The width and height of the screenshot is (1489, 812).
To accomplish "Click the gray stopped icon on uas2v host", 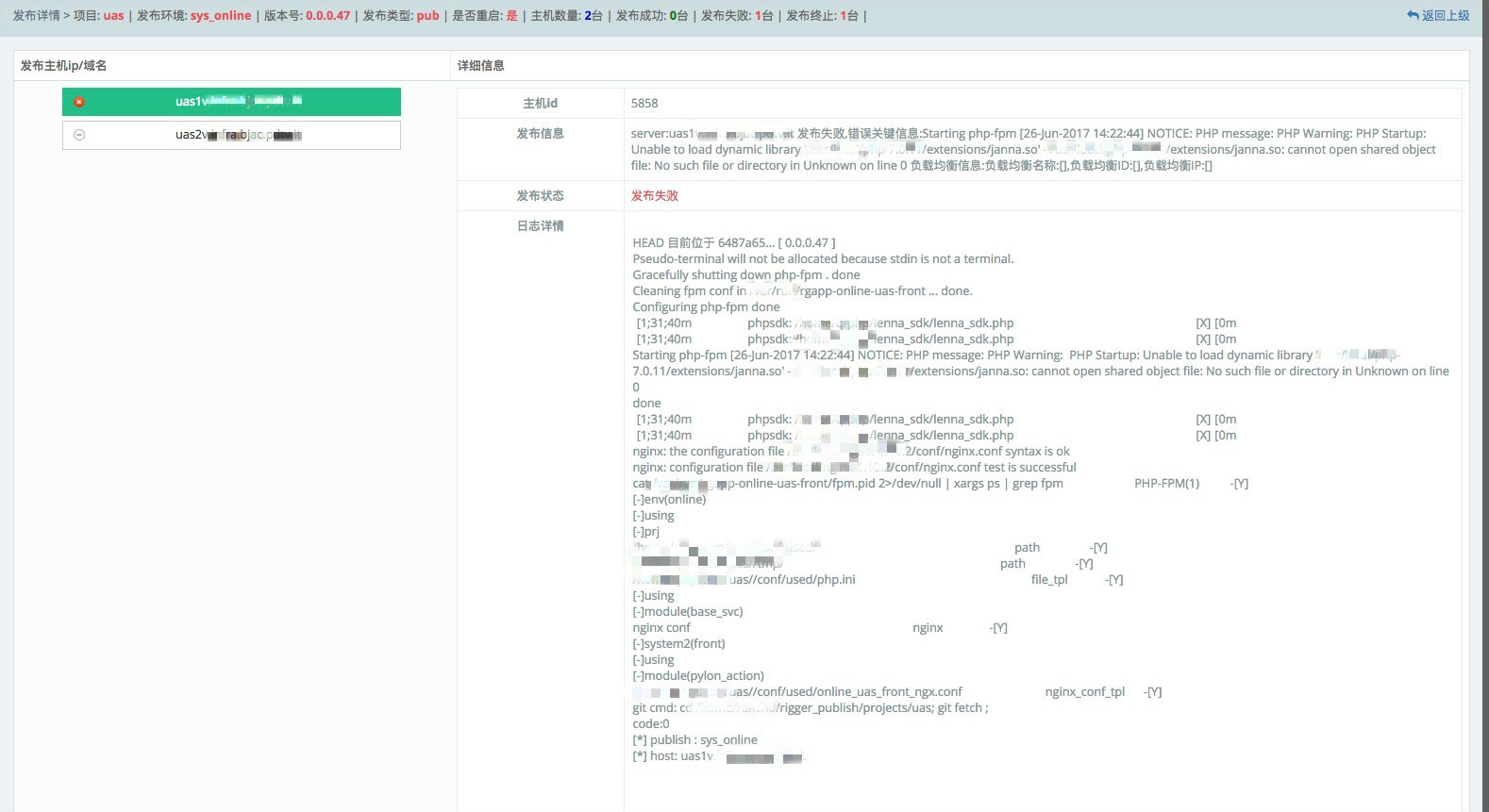I will [x=79, y=135].
